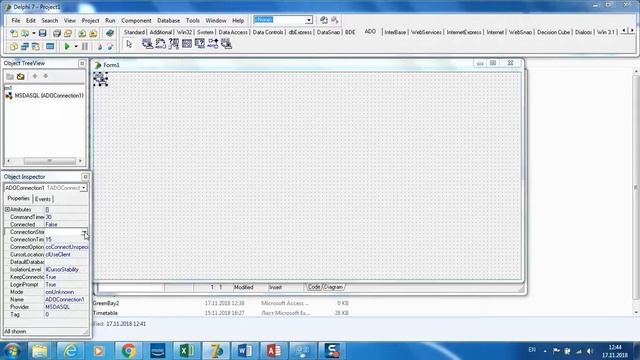Open Object Inspector component selector dropdown
This screenshot has height=360, width=640.
(x=83, y=188)
